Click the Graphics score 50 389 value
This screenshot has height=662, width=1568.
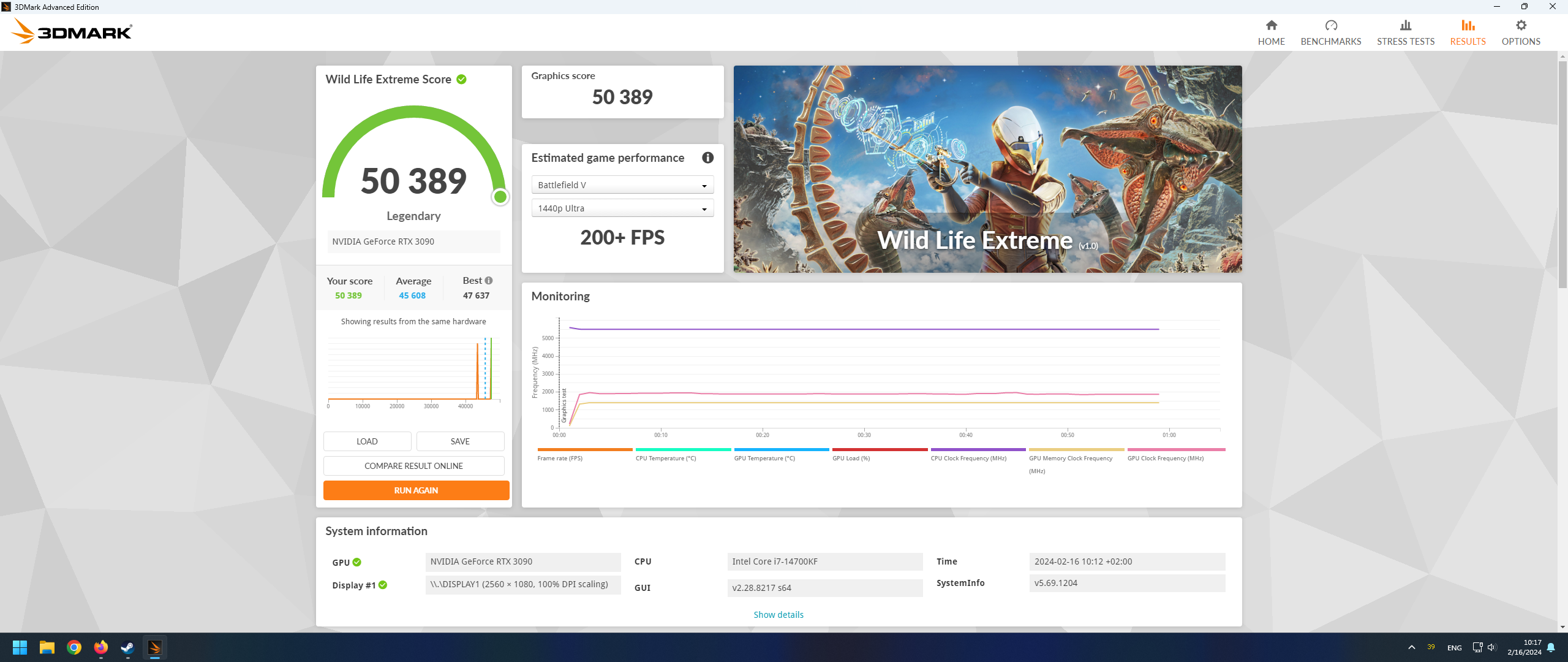tap(622, 97)
